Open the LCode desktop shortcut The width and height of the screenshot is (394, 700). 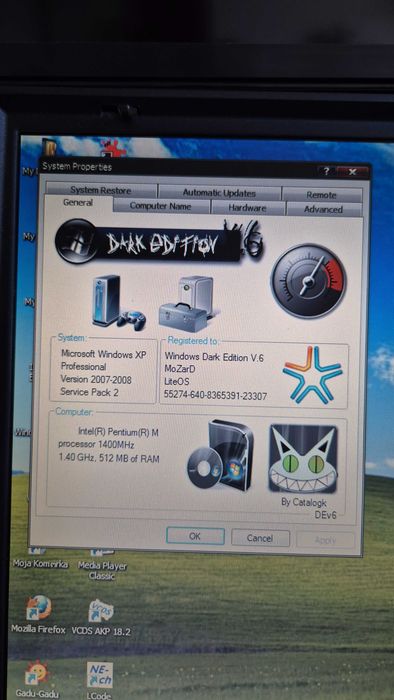coord(100,680)
